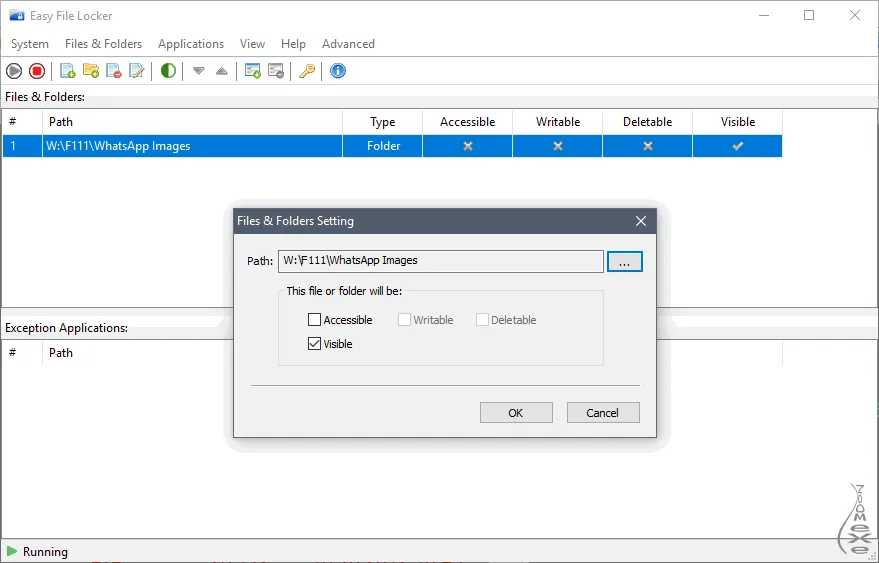Click the green Running status icon
The width and height of the screenshot is (879, 563).
(x=12, y=551)
